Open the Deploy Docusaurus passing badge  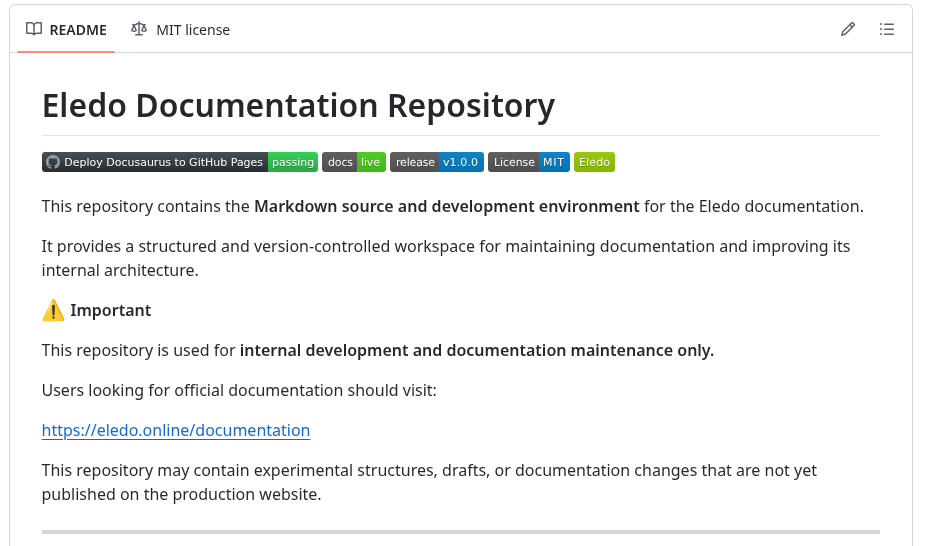pos(180,162)
